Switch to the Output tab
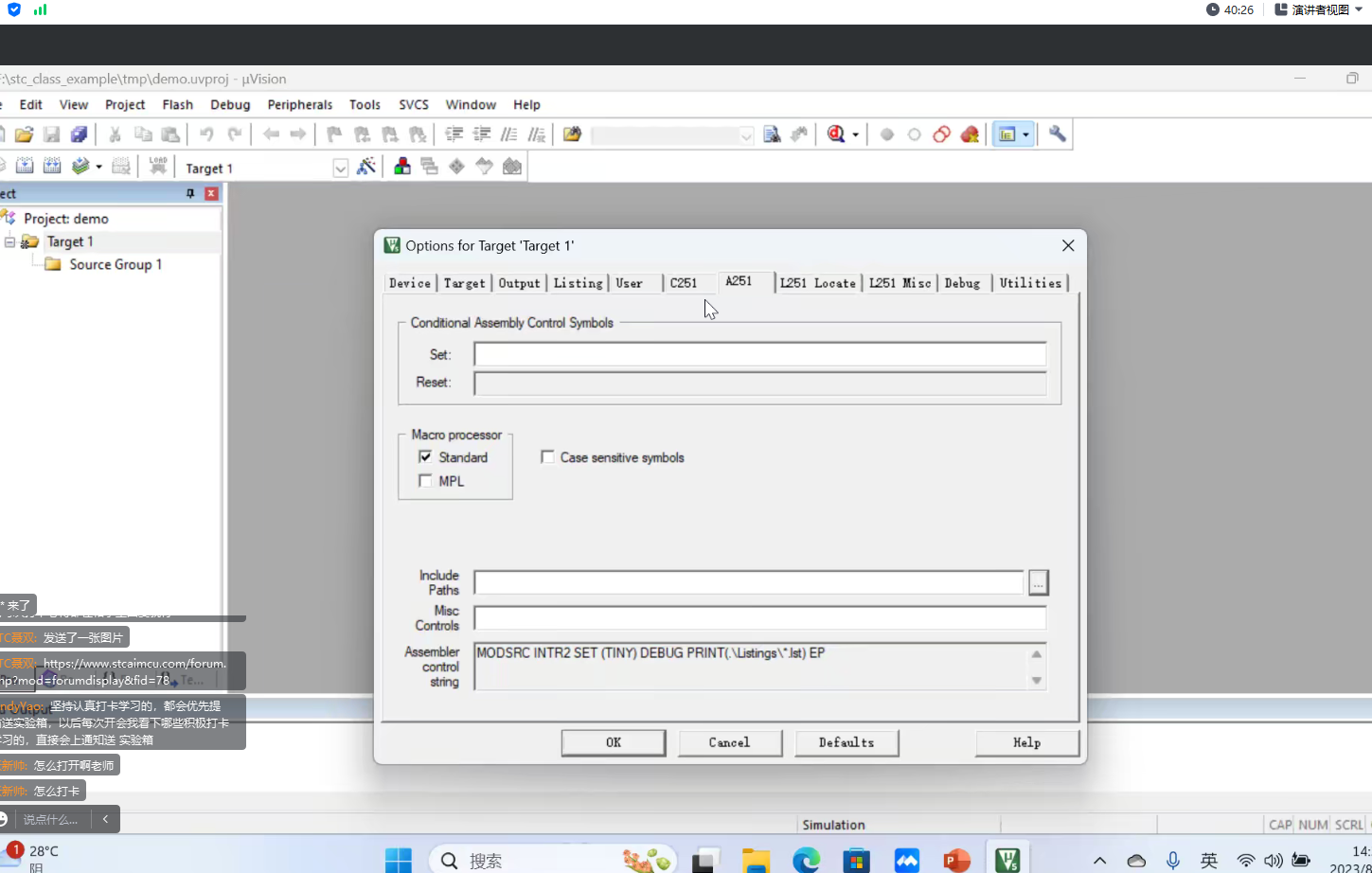 (x=519, y=283)
